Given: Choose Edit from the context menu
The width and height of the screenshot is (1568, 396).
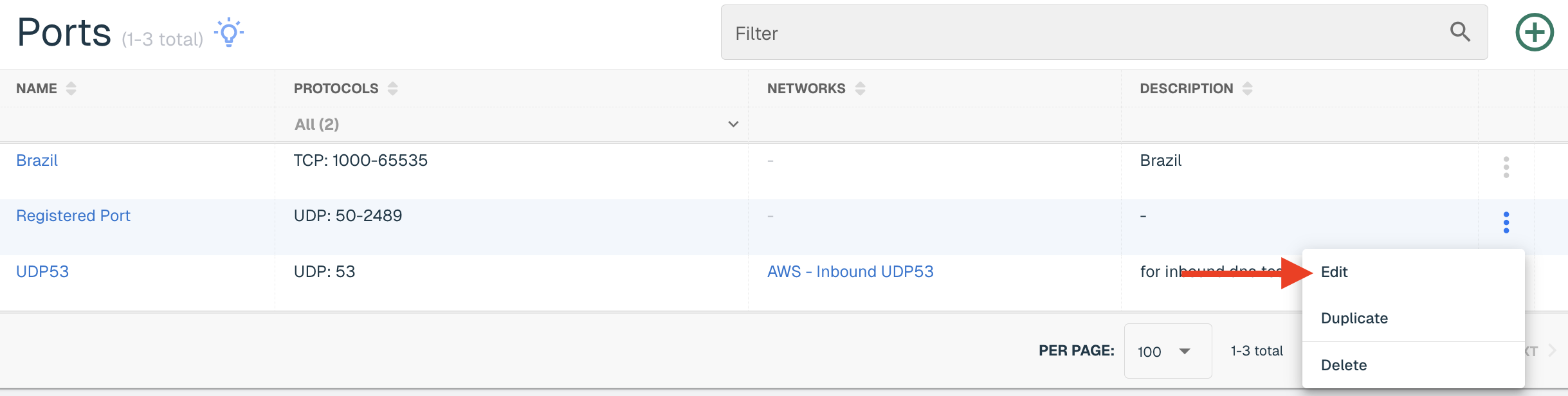Looking at the screenshot, I should coord(1334,272).
